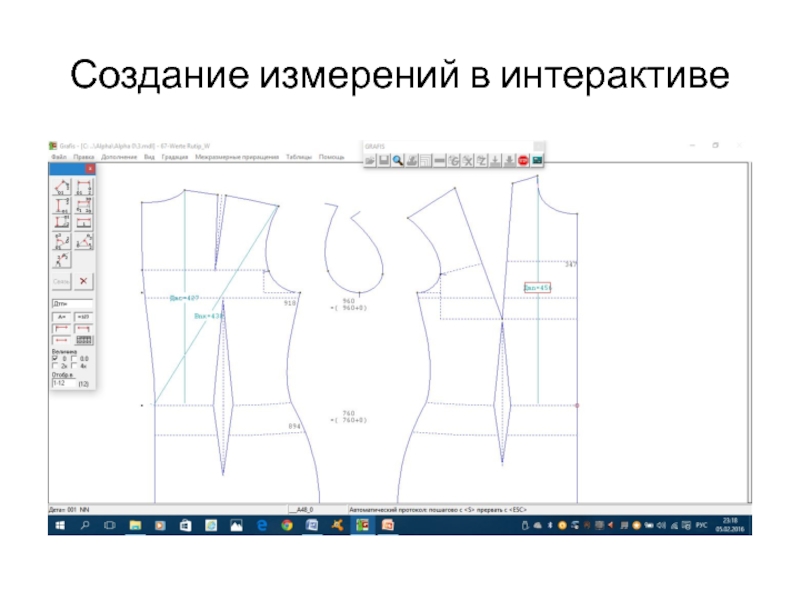Screen dimensions: 800x600
Task: Open the Правка menu
Action: (84, 157)
